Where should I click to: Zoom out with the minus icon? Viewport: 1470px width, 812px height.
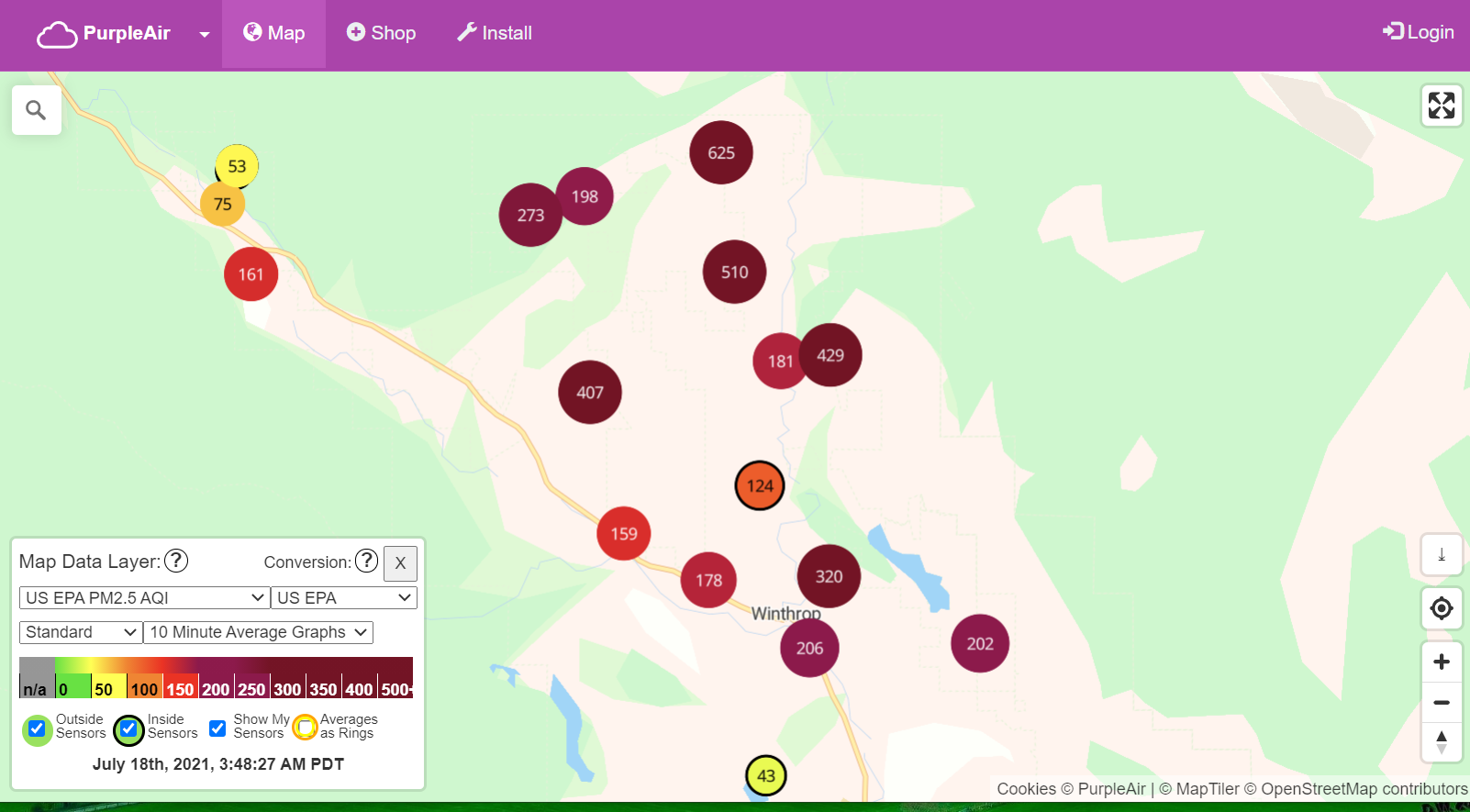1441,703
